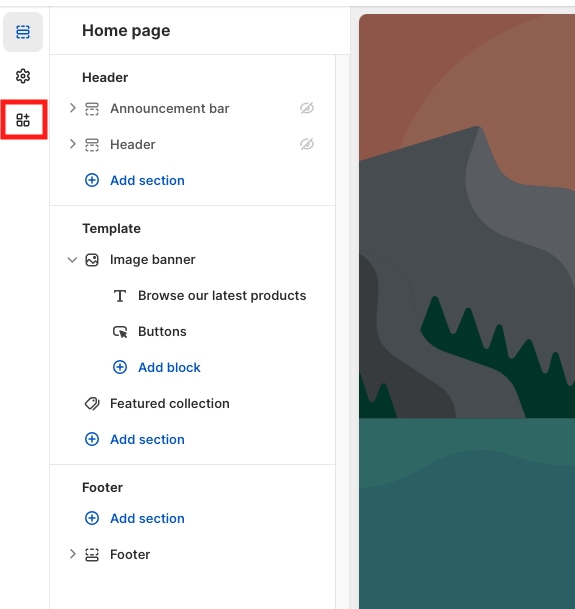Click plus icon of Footer group Add section
The height and width of the screenshot is (609, 575).
point(92,519)
